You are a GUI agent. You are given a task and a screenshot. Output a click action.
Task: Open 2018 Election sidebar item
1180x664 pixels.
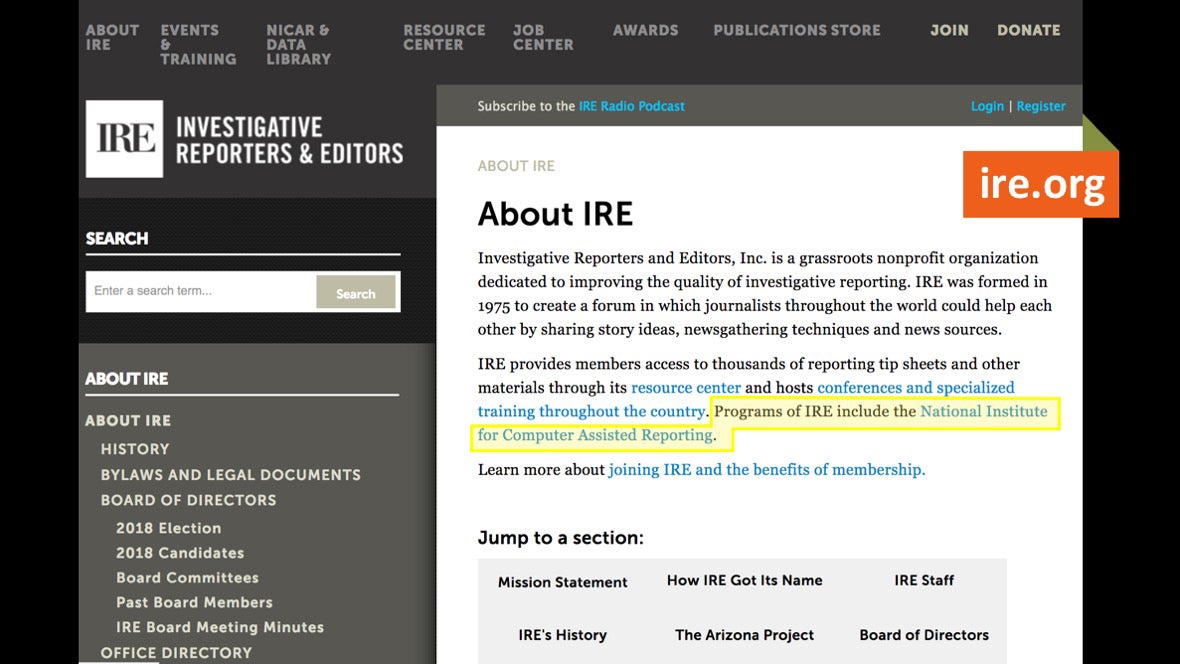coord(169,528)
